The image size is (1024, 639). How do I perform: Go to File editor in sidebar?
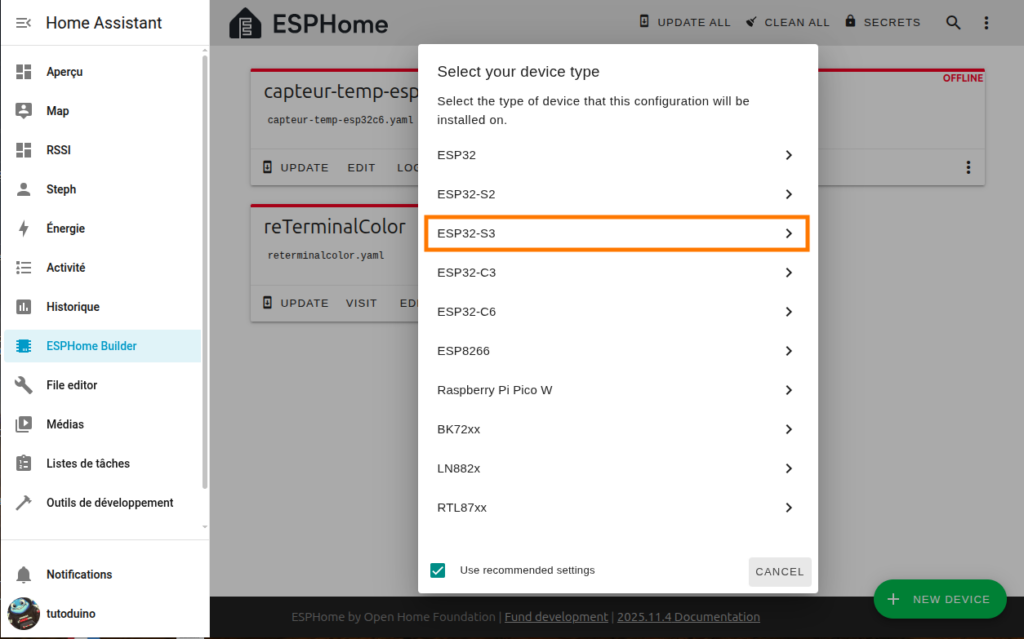(72, 385)
